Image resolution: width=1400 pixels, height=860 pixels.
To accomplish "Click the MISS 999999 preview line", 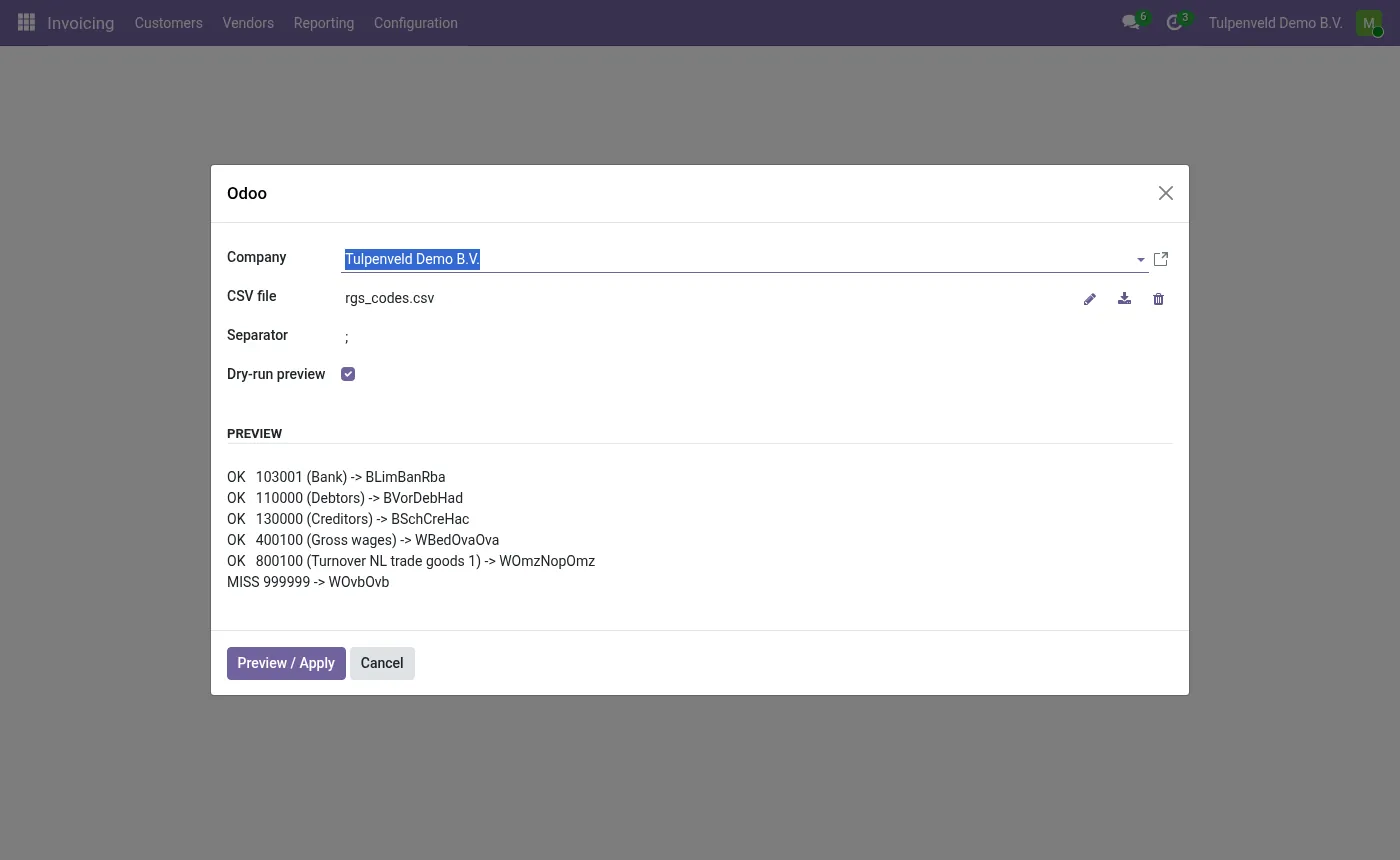I will click(308, 582).
